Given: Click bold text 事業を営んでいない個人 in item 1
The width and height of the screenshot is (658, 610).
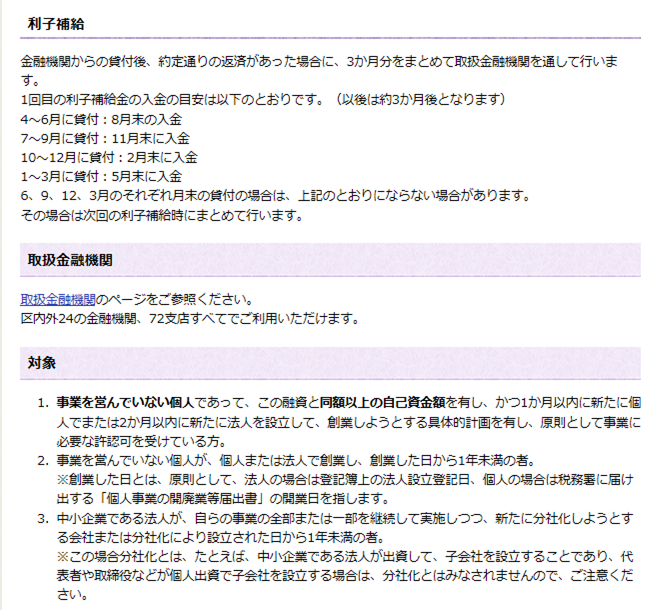Looking at the screenshot, I should tap(125, 403).
